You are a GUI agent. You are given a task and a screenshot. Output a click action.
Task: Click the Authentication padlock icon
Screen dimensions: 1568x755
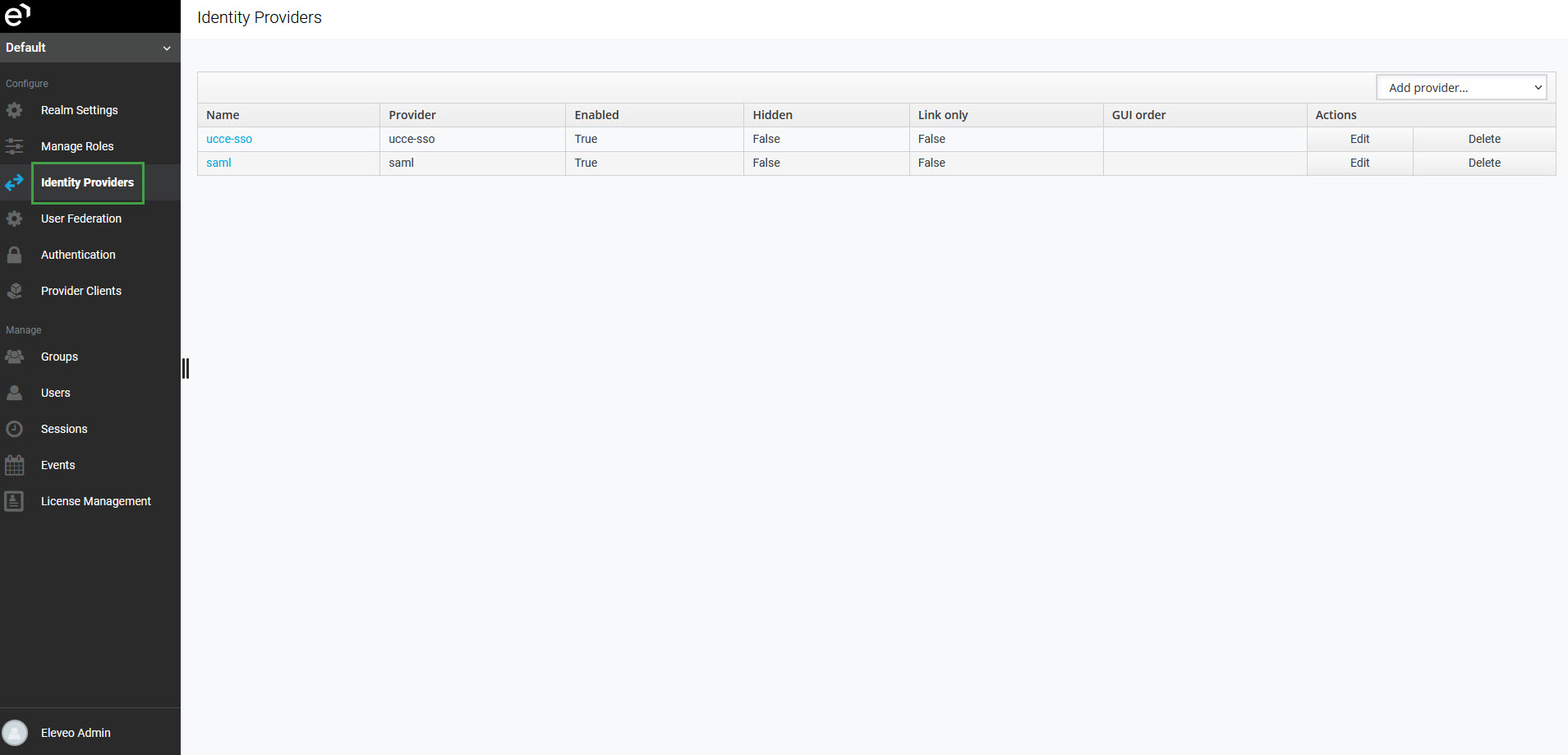15,255
